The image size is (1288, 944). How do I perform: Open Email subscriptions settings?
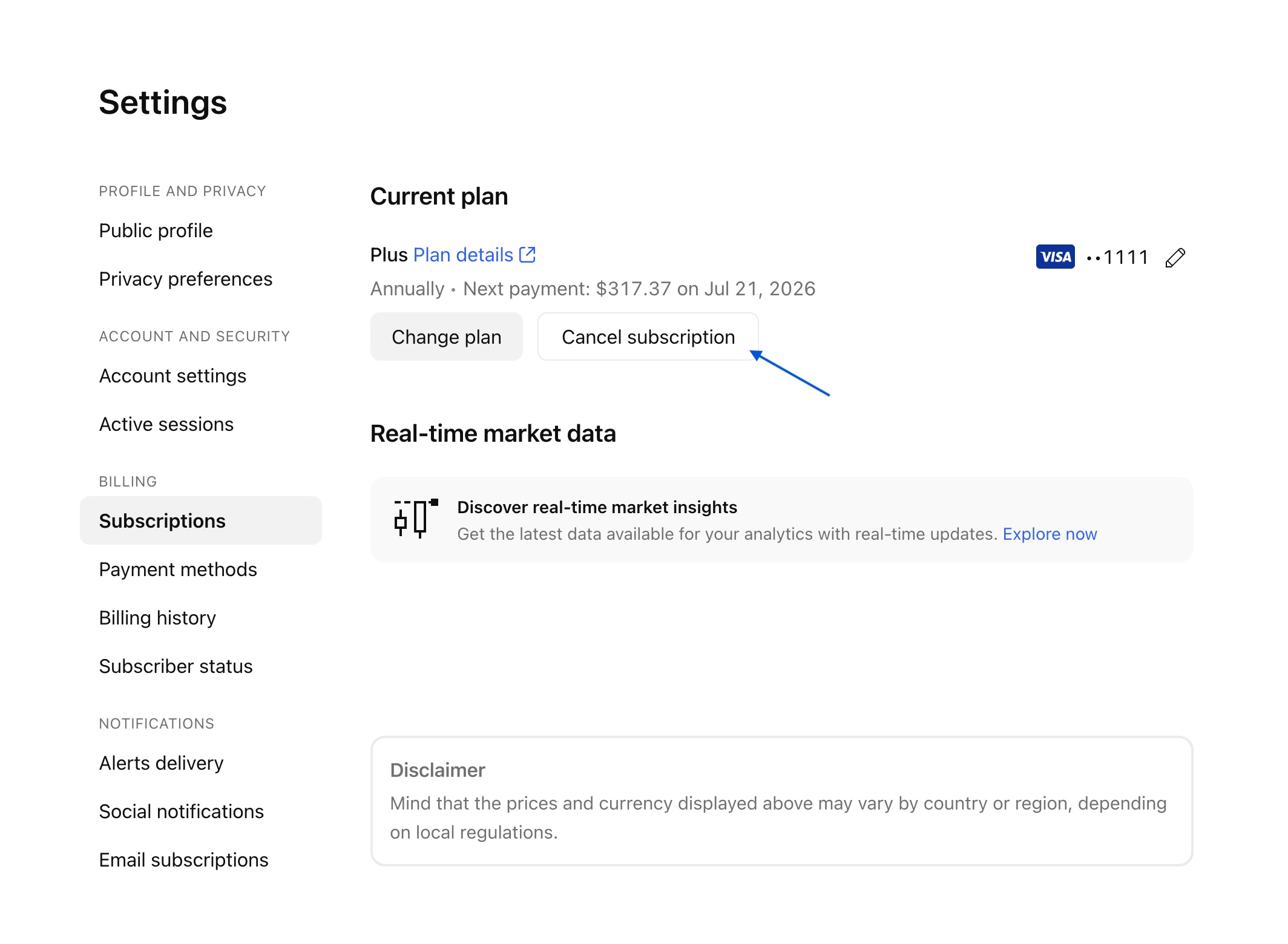click(x=183, y=860)
